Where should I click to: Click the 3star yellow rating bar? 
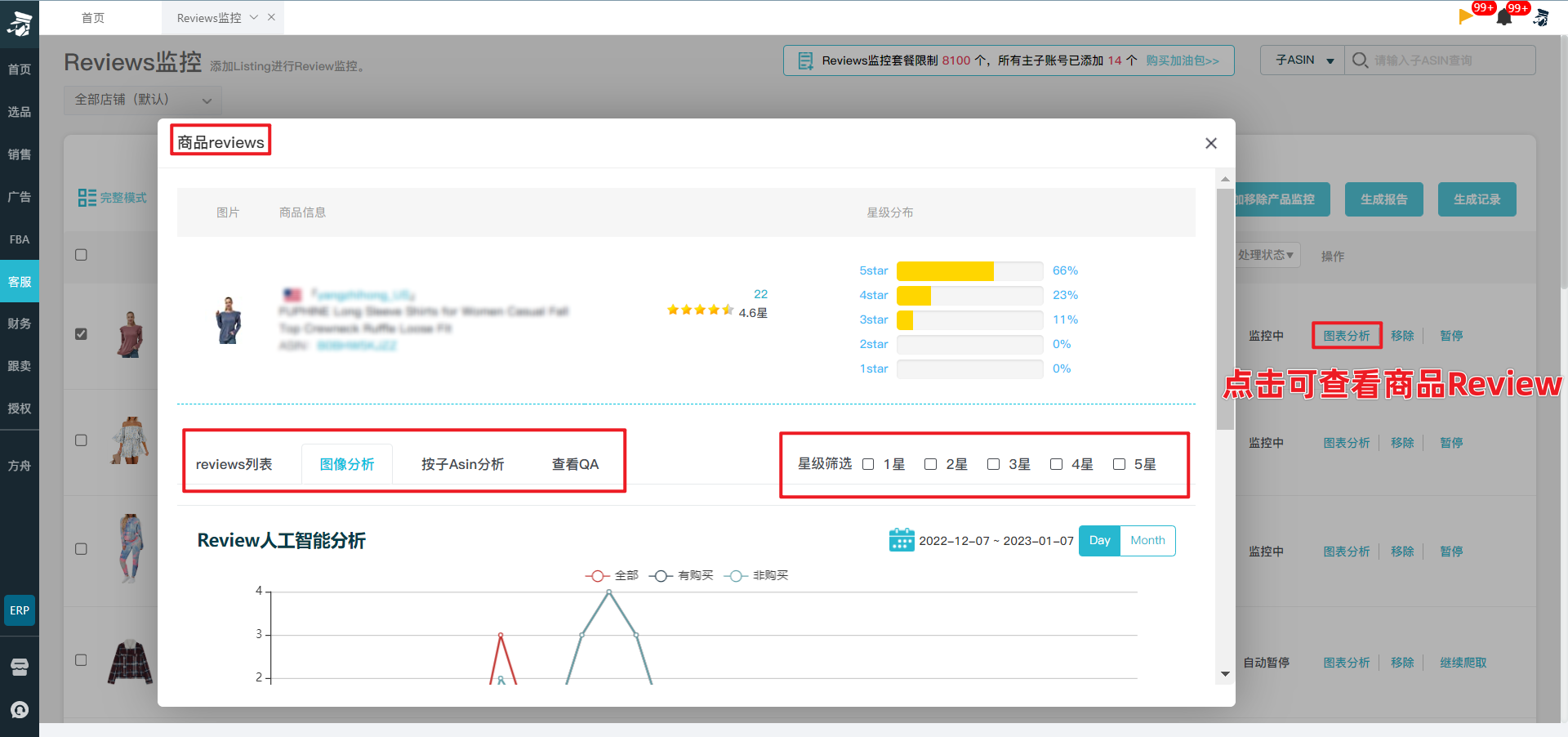(x=905, y=319)
